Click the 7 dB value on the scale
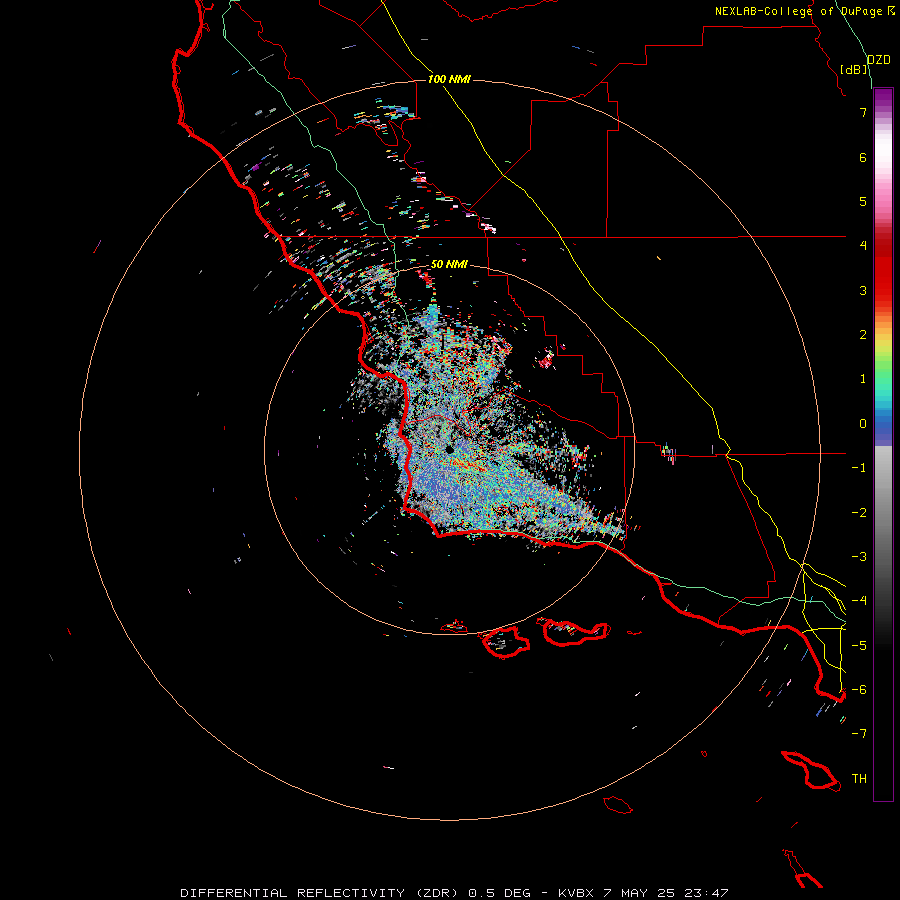The width and height of the screenshot is (900, 900). [x=863, y=112]
